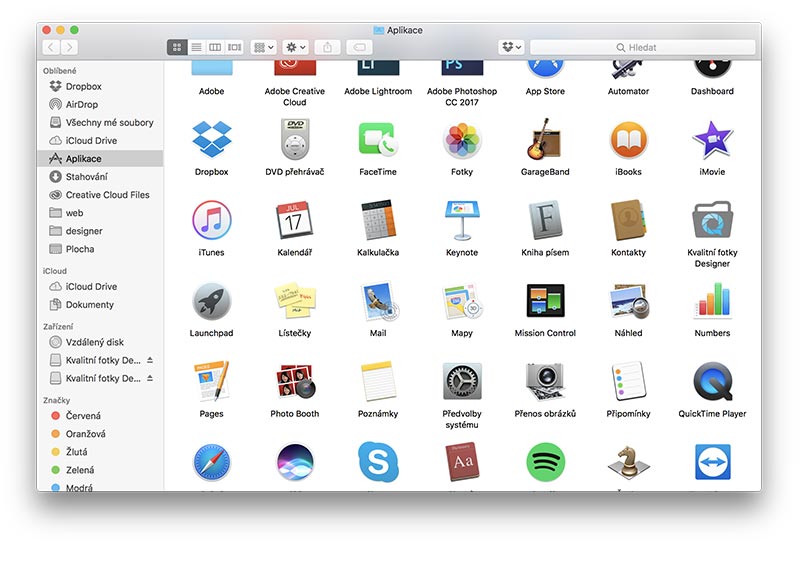Image resolution: width=800 pixels, height=568 pixels.
Task: Select Kalkulačka calculator icon
Action: point(378,219)
